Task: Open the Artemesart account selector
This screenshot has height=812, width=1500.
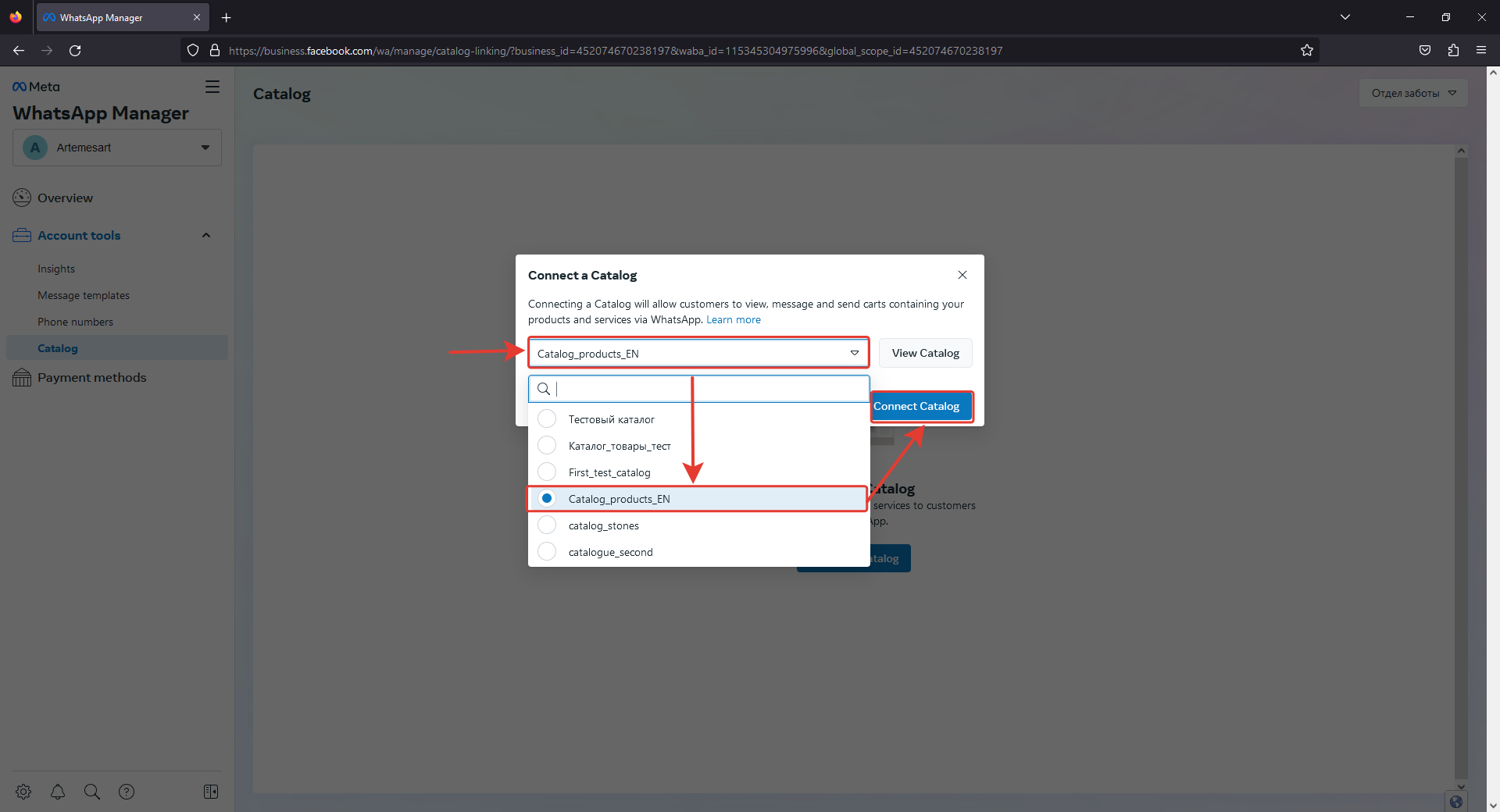Action: 117,148
